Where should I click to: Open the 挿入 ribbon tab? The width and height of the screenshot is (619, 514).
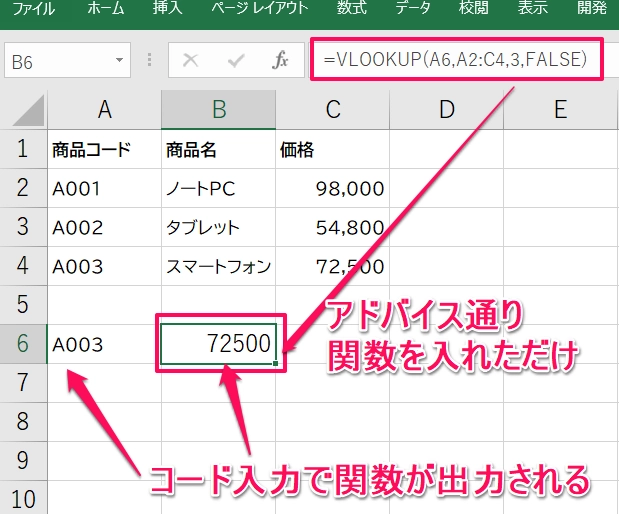coord(167,9)
